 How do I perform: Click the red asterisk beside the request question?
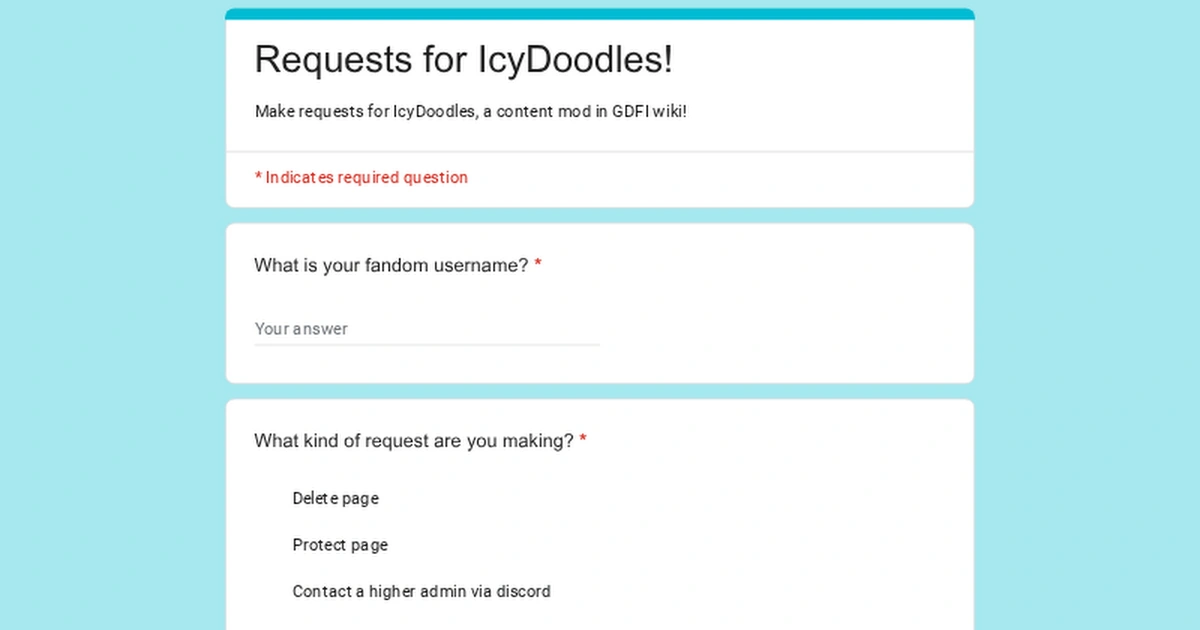583,439
